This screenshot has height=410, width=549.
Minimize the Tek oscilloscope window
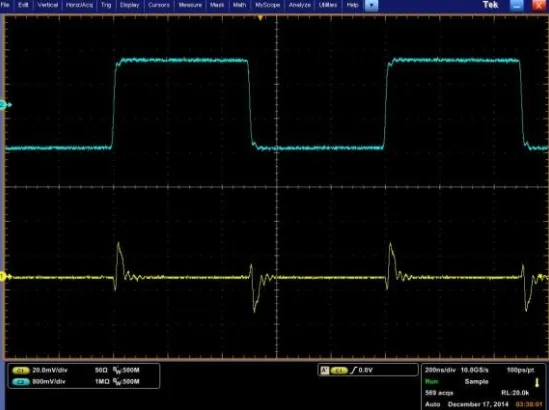click(516, 5)
